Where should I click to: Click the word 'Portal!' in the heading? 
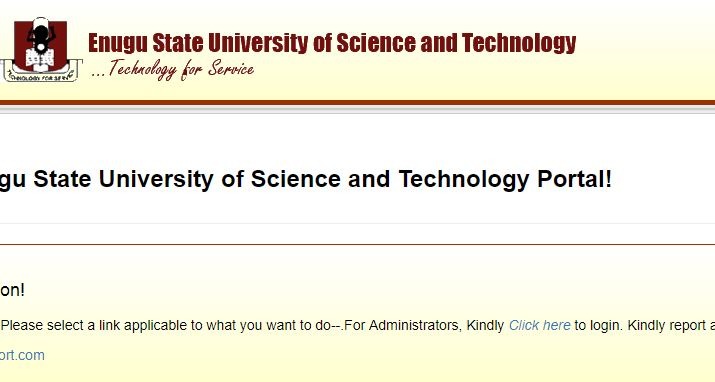[x=574, y=179]
